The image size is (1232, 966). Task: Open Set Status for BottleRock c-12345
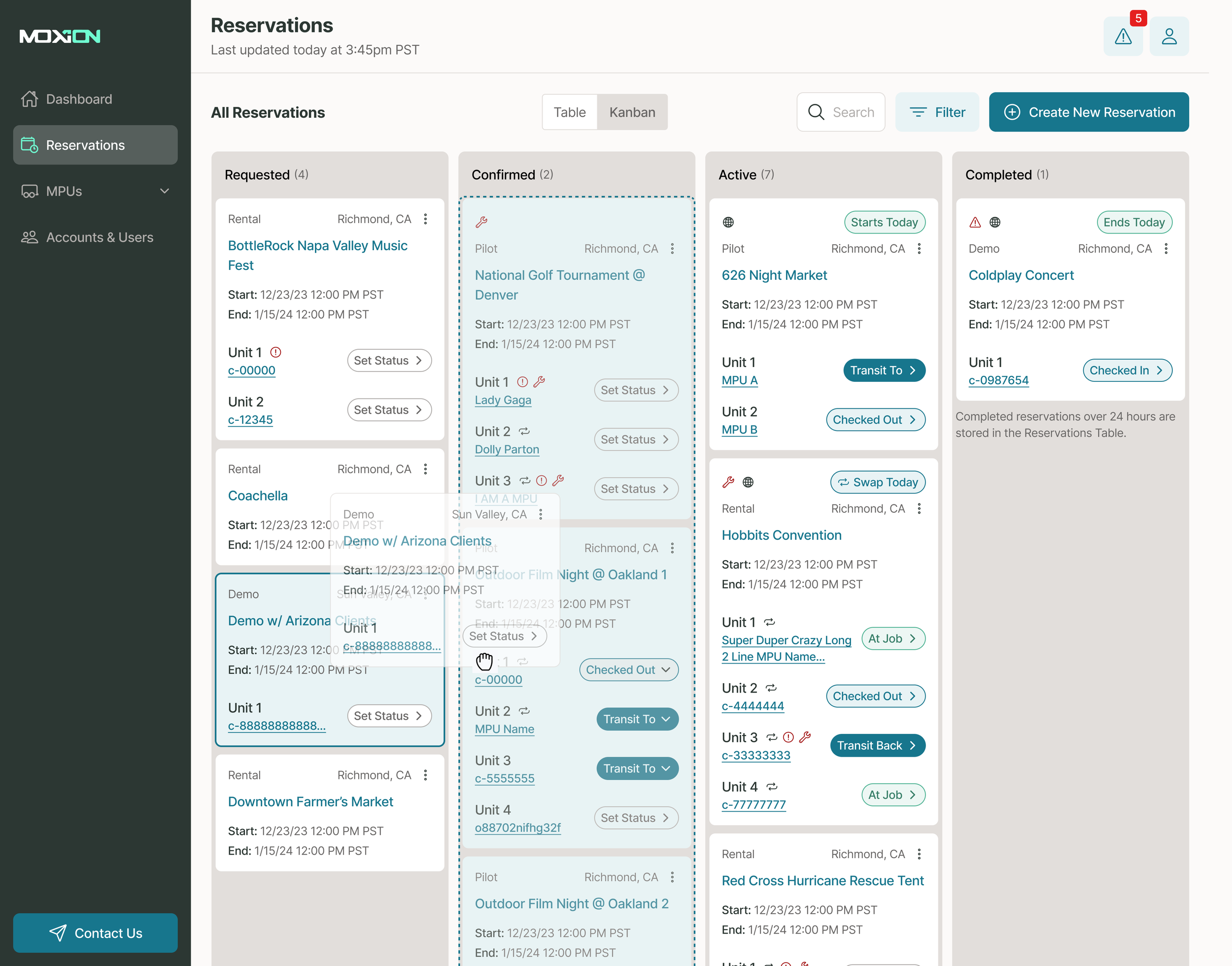[x=389, y=410]
